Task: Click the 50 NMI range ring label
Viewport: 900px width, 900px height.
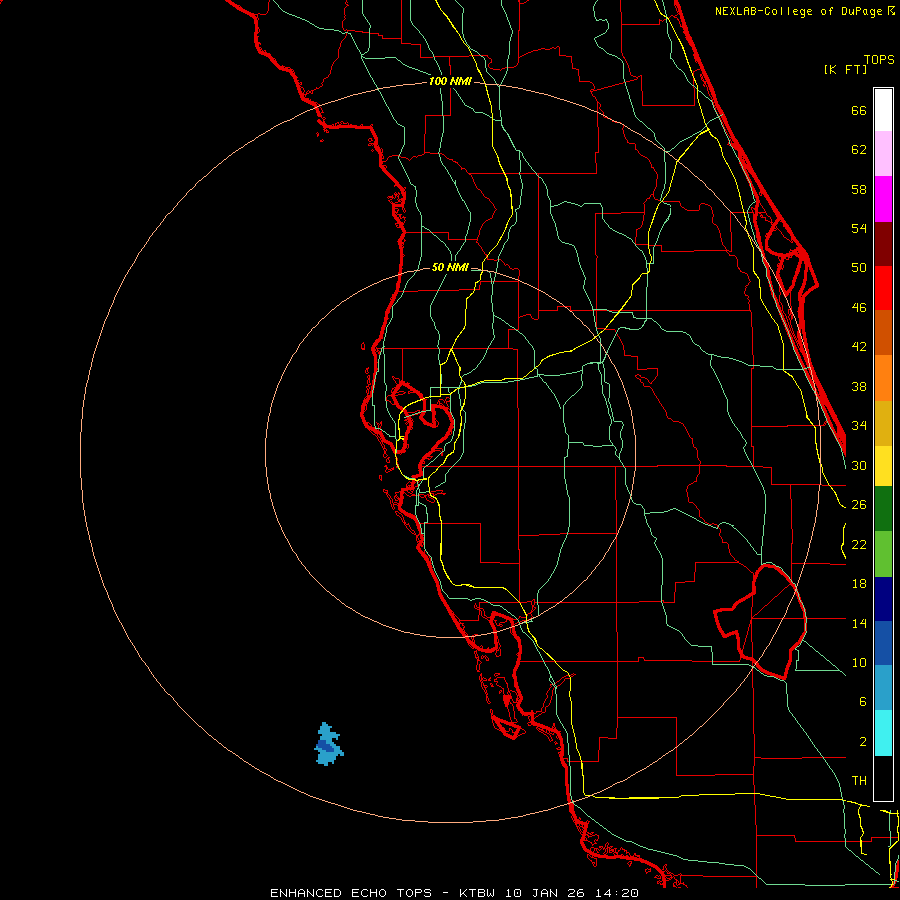Action: (450, 267)
